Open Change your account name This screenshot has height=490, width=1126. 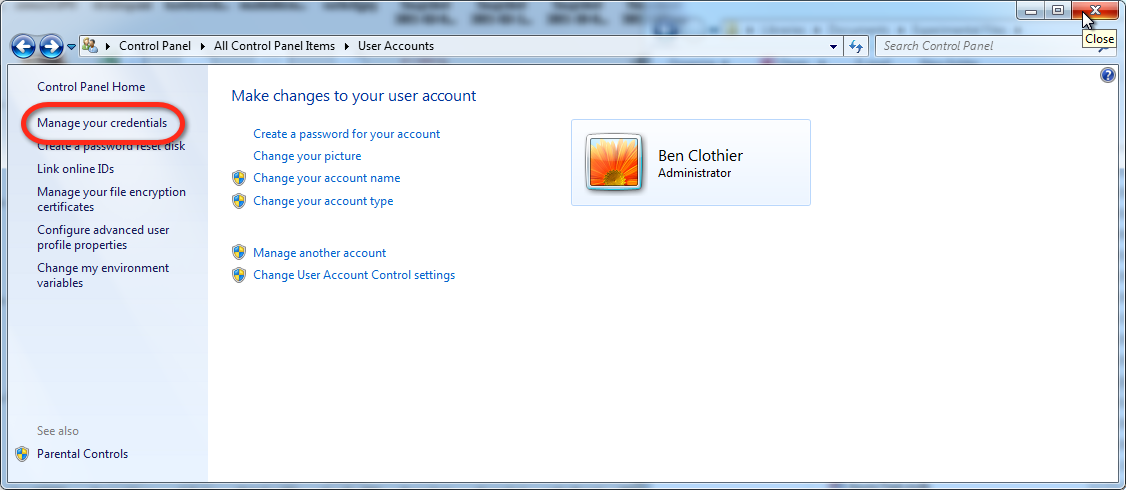pyautogui.click(x=327, y=178)
